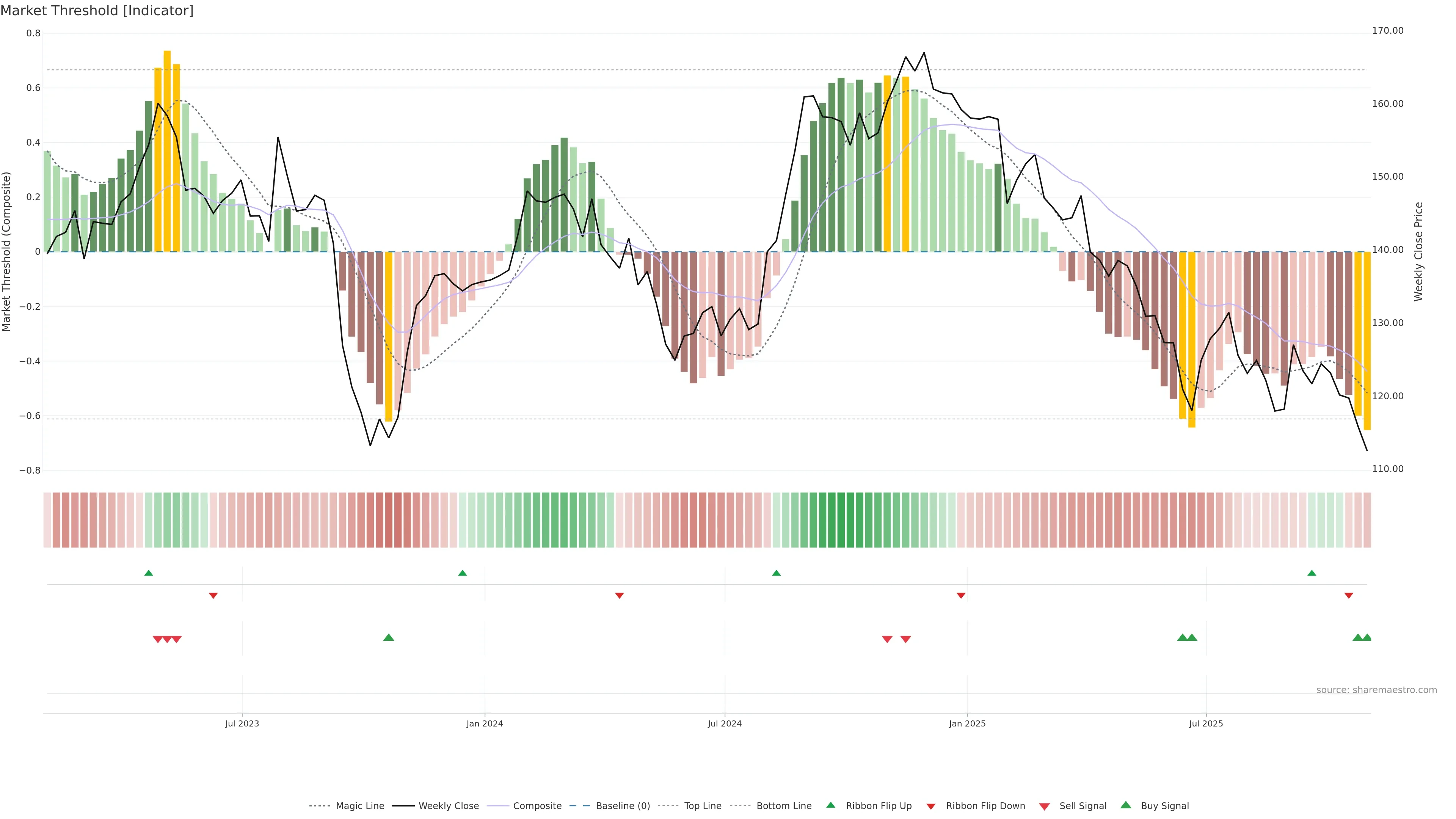This screenshot has width=1456, height=819.
Task: Toggle the Composite legend entry
Action: click(x=537, y=806)
